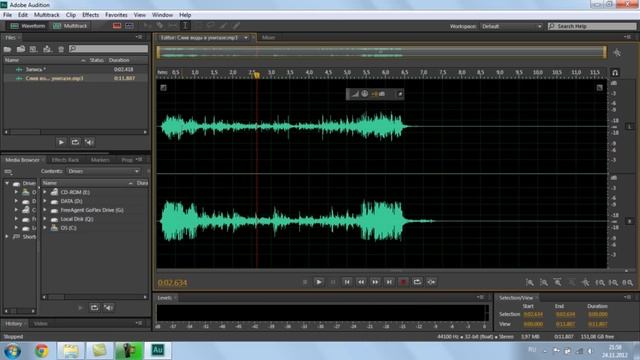Screen dimensions: 640x360
Task: Open the History tab
Action: tap(13, 324)
